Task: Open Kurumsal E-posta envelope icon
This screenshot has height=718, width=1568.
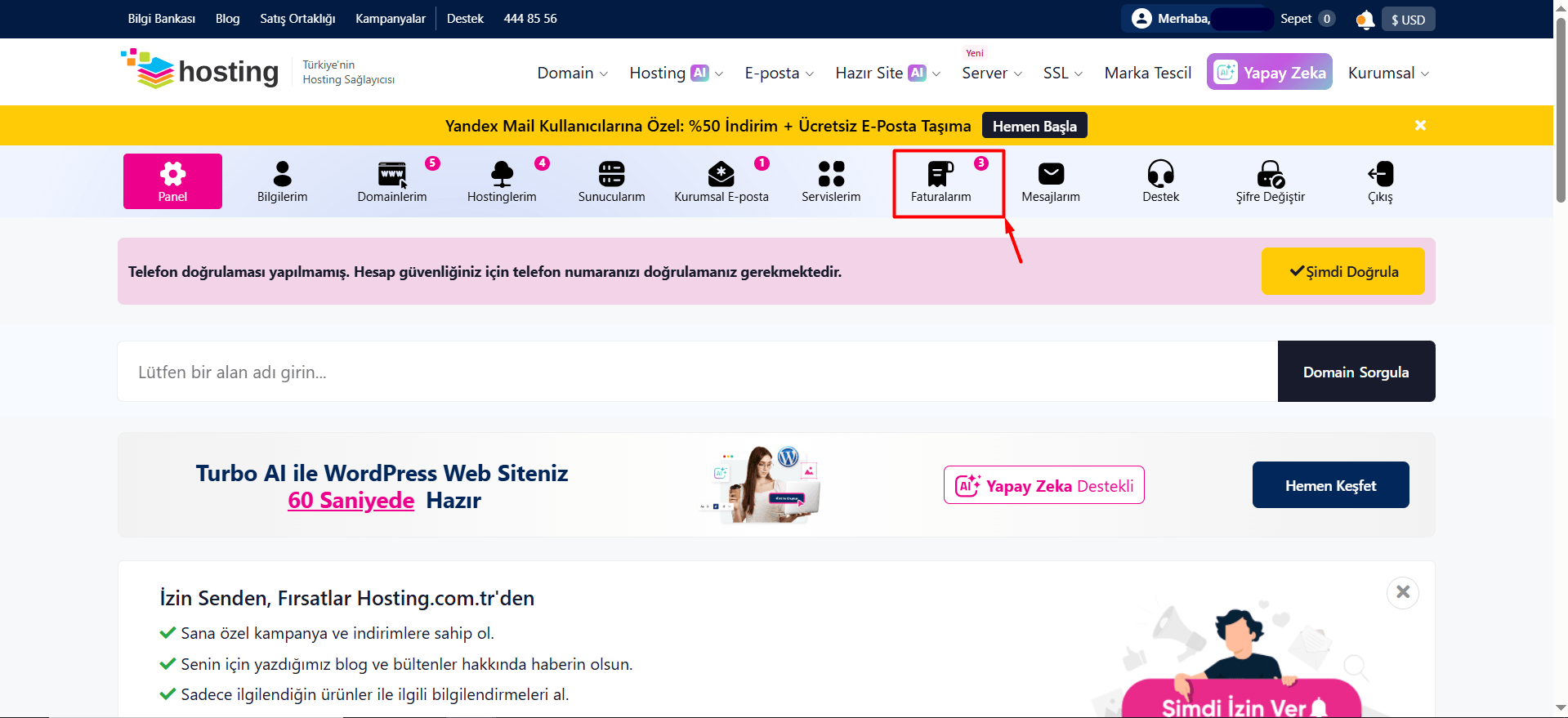Action: click(x=721, y=173)
